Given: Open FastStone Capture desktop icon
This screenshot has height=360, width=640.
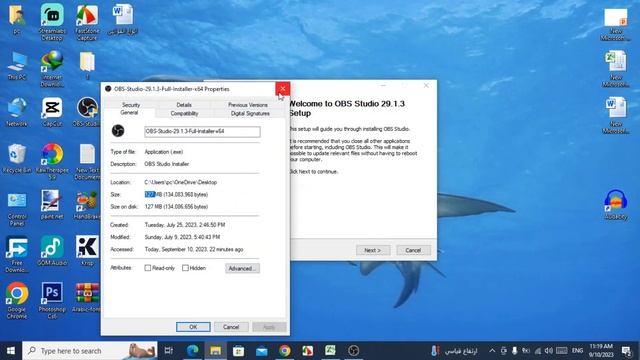Looking at the screenshot, I should (x=87, y=22).
